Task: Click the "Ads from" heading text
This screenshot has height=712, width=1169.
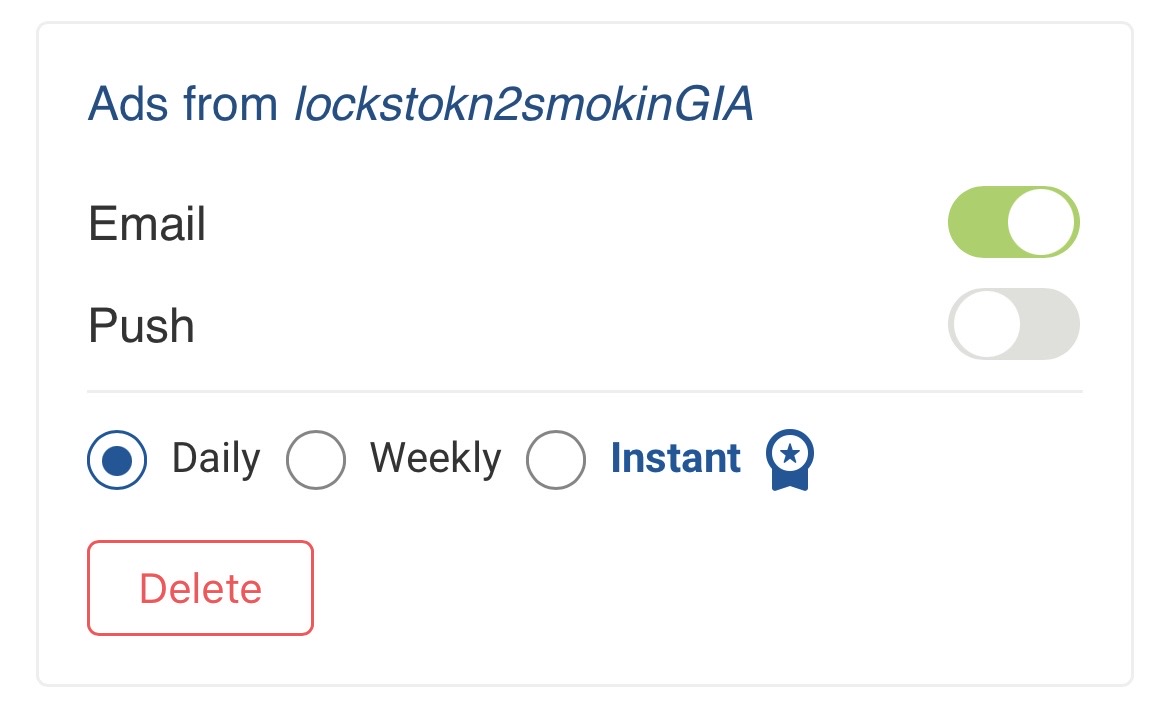Action: [x=183, y=105]
